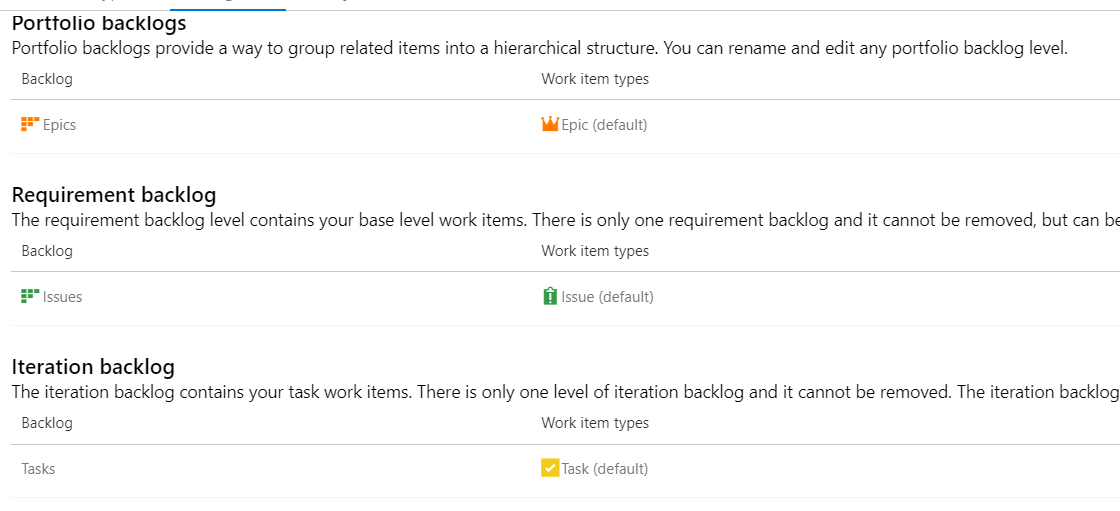Click the orange Epic crown icon
The image size is (1120, 511).
click(x=550, y=124)
